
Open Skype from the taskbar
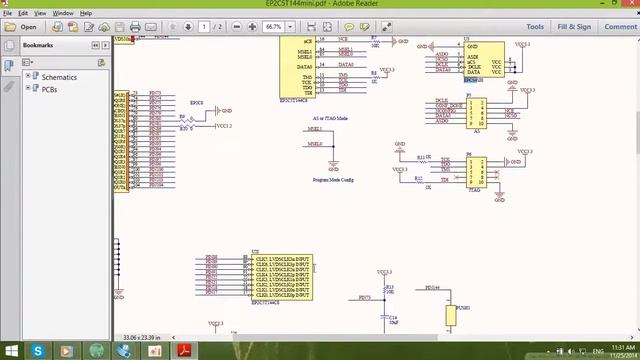(38, 351)
